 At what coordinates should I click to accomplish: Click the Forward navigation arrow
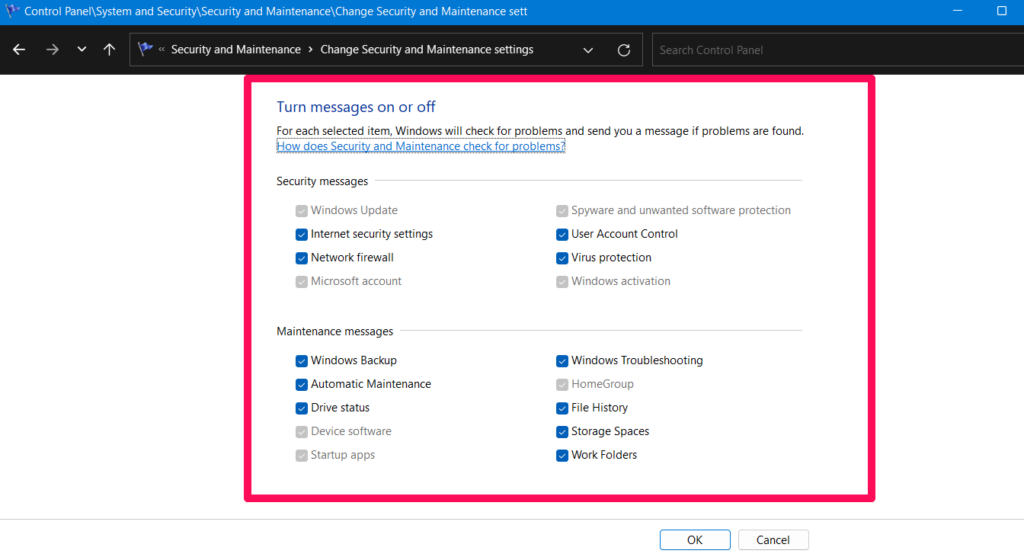(x=52, y=50)
